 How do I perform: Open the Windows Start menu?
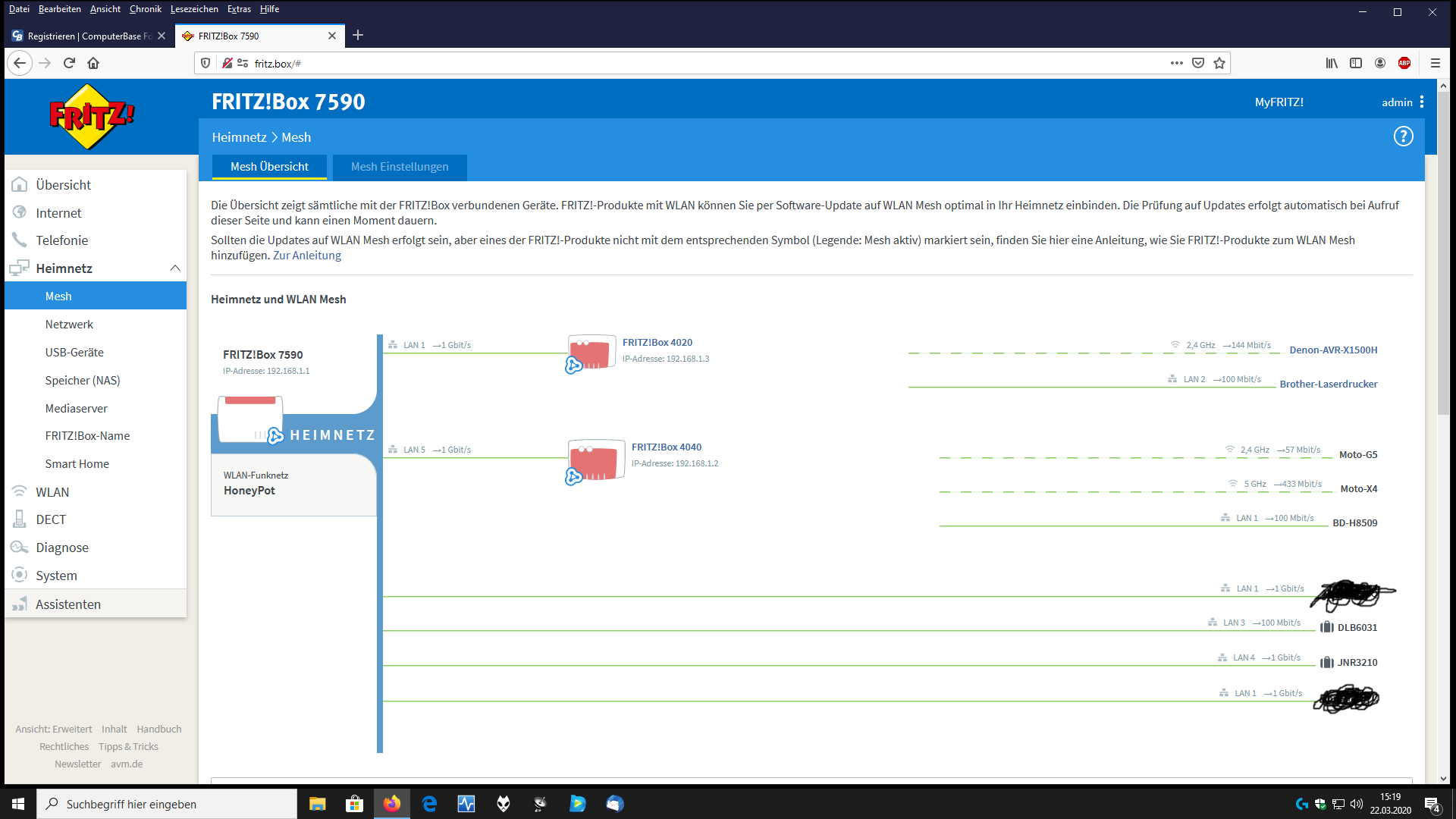(x=18, y=804)
